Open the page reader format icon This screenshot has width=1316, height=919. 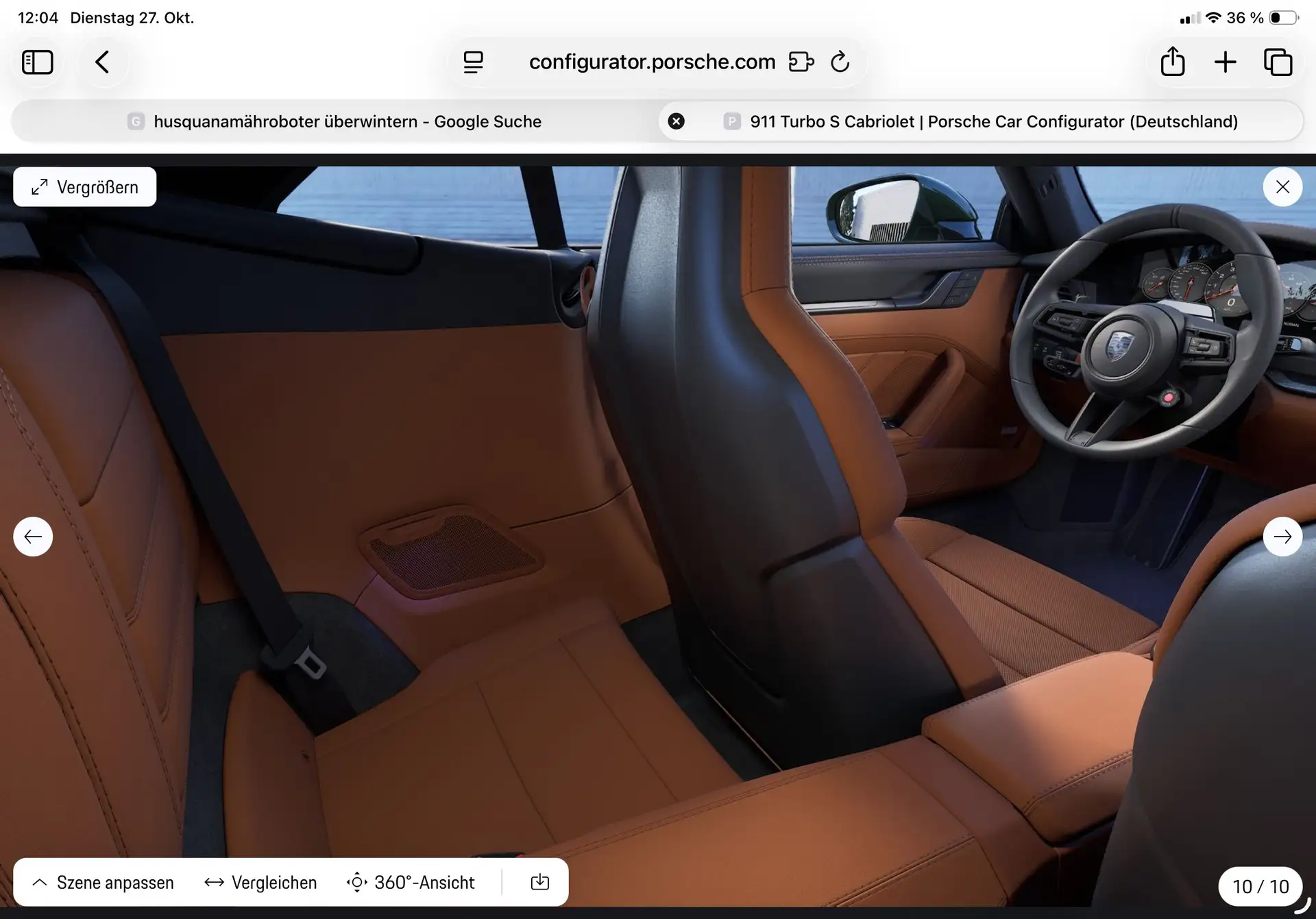coord(473,62)
